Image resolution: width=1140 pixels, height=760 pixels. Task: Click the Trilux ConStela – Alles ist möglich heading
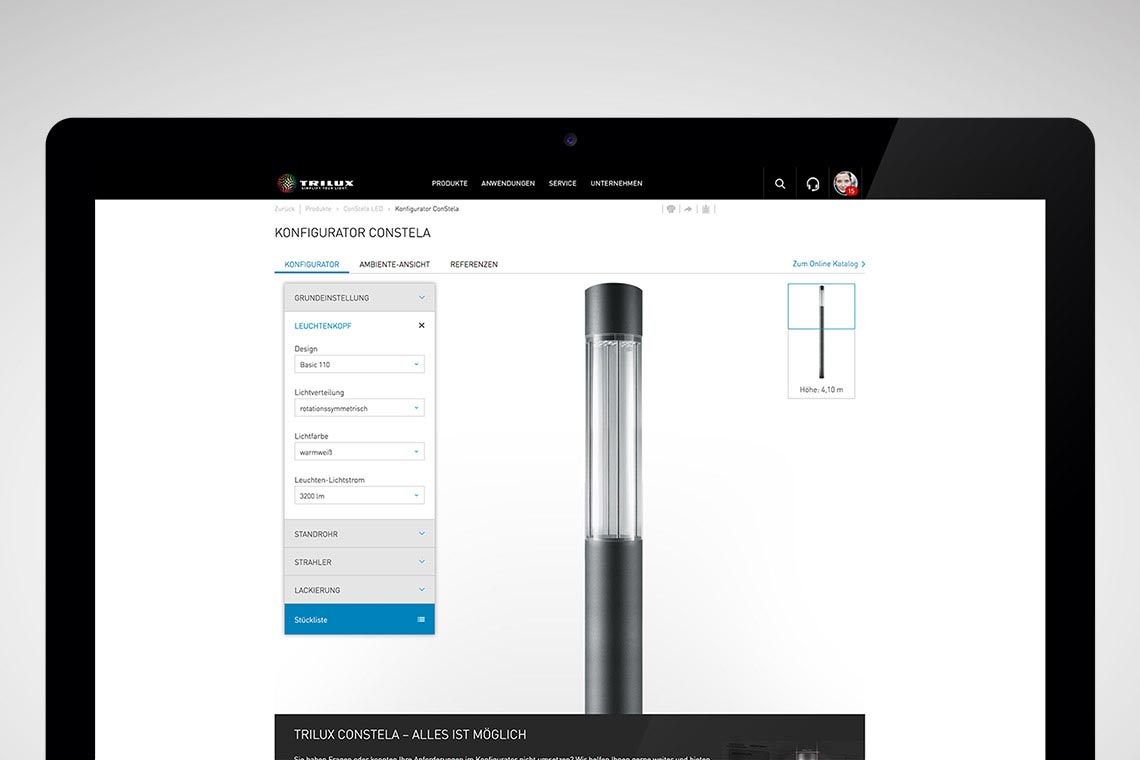tap(410, 735)
